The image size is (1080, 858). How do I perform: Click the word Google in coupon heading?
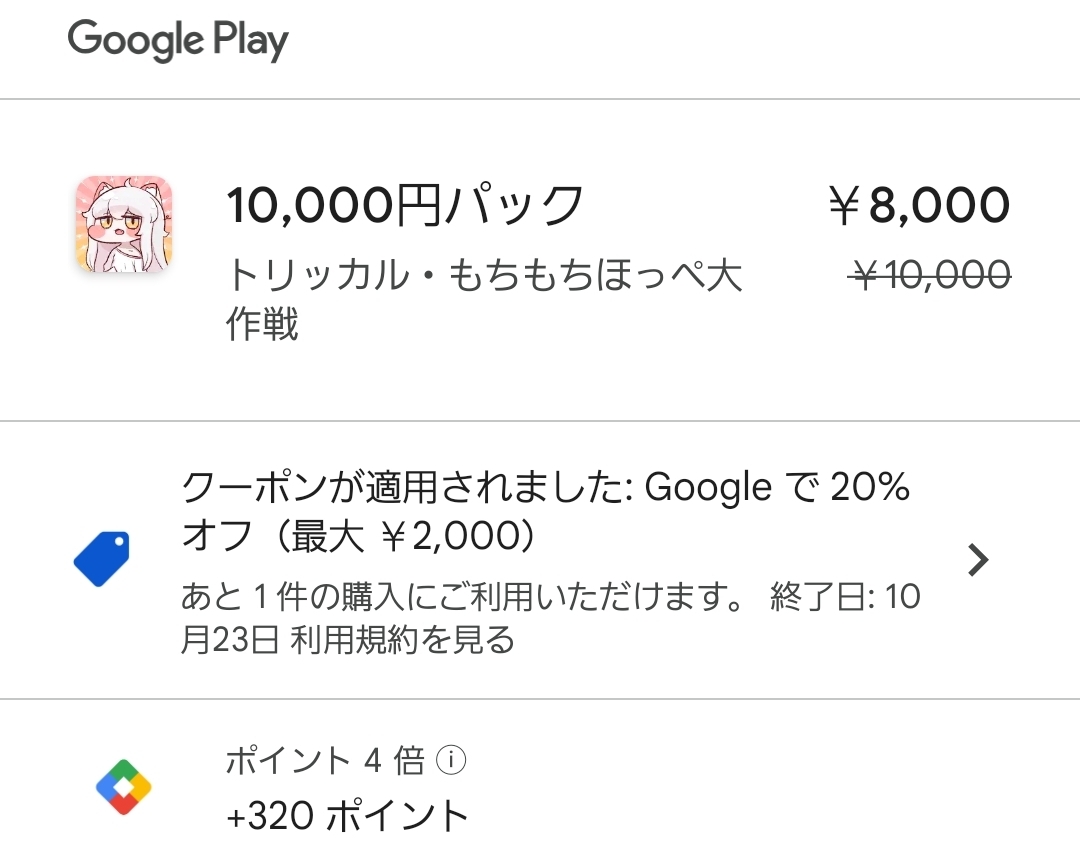point(708,488)
